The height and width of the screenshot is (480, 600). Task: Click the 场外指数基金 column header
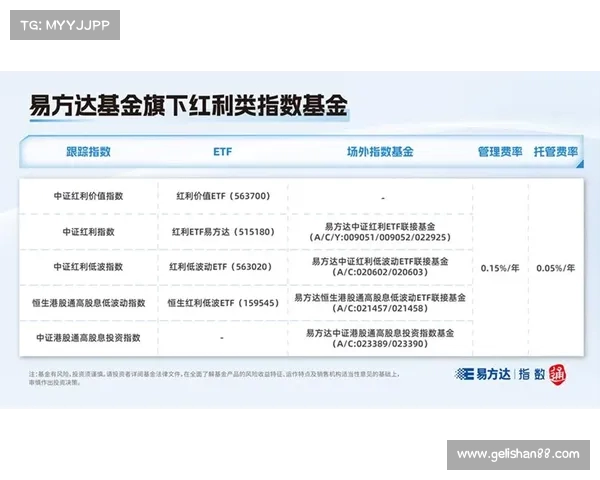(x=380, y=152)
